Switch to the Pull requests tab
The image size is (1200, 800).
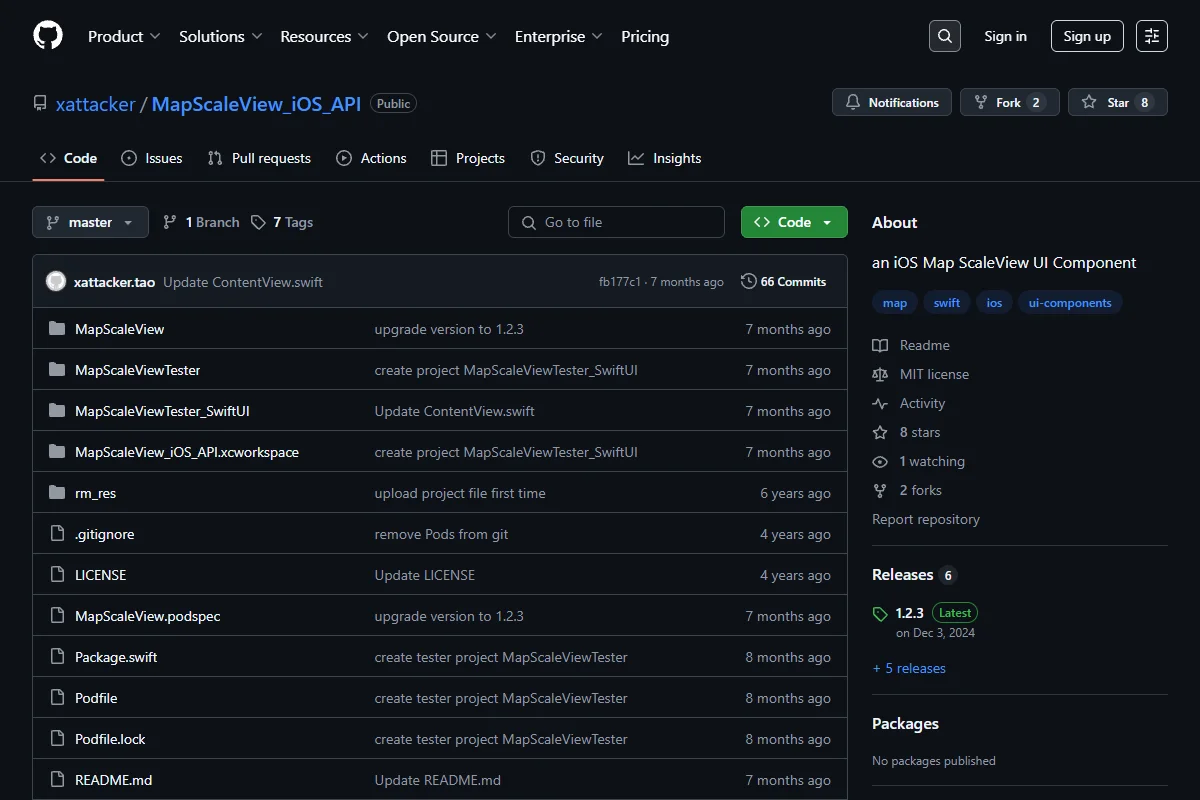(259, 158)
